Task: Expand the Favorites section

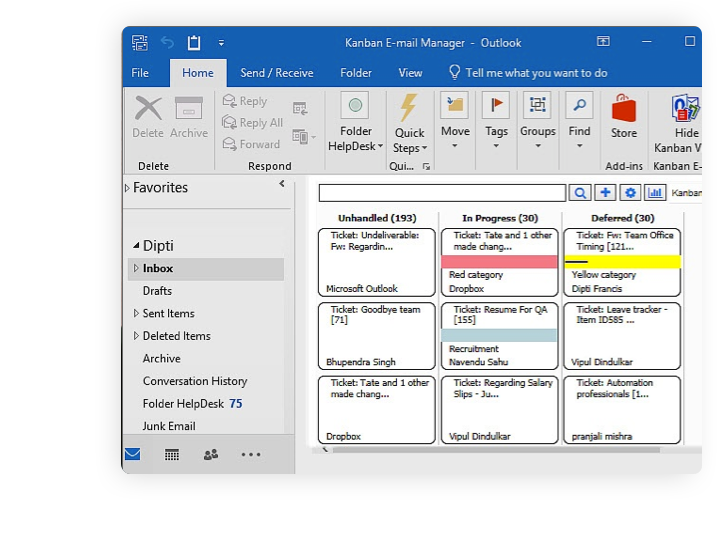Action: pos(128,188)
